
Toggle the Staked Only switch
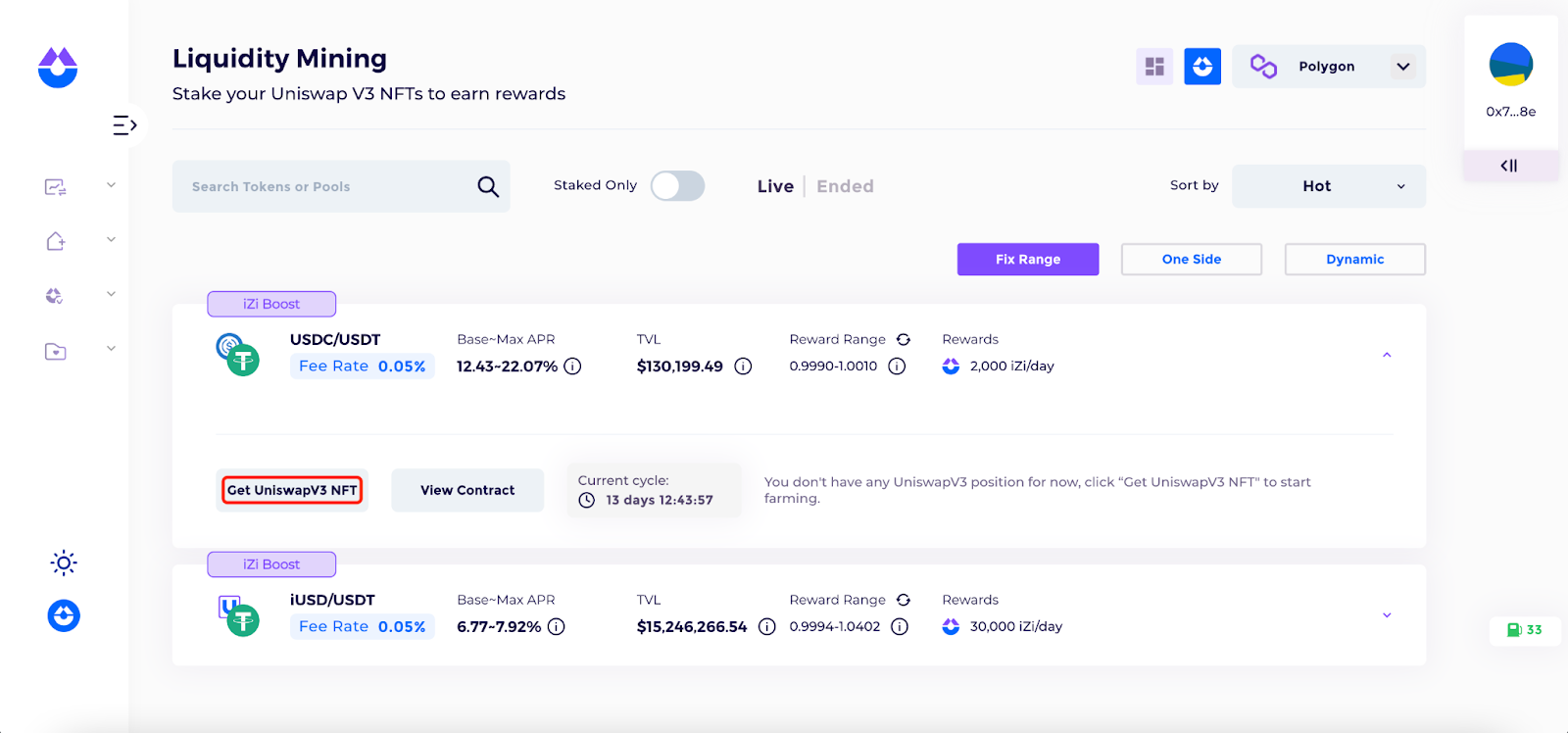coord(677,186)
